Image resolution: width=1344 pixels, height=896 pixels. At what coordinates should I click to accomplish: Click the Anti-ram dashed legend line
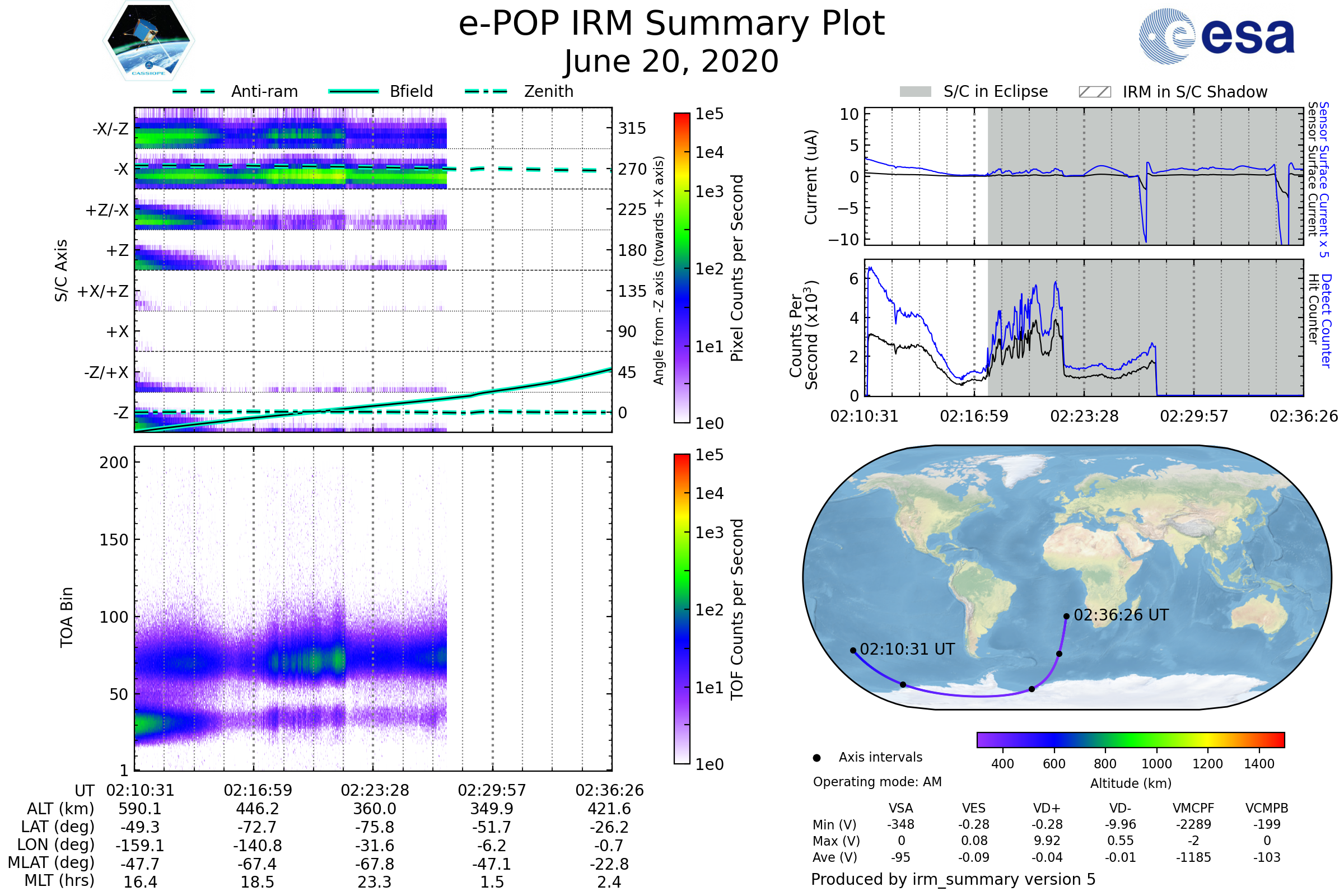click(x=194, y=91)
